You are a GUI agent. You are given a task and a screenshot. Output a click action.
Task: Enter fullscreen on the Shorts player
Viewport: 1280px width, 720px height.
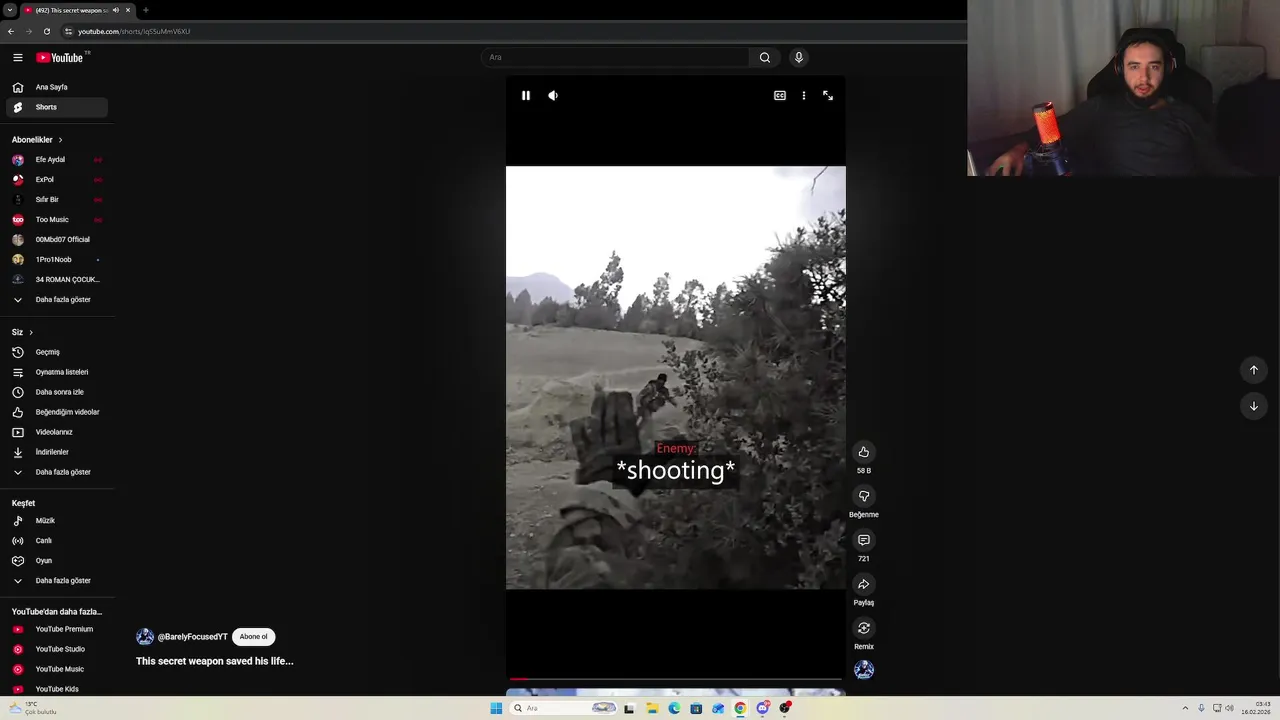point(828,96)
